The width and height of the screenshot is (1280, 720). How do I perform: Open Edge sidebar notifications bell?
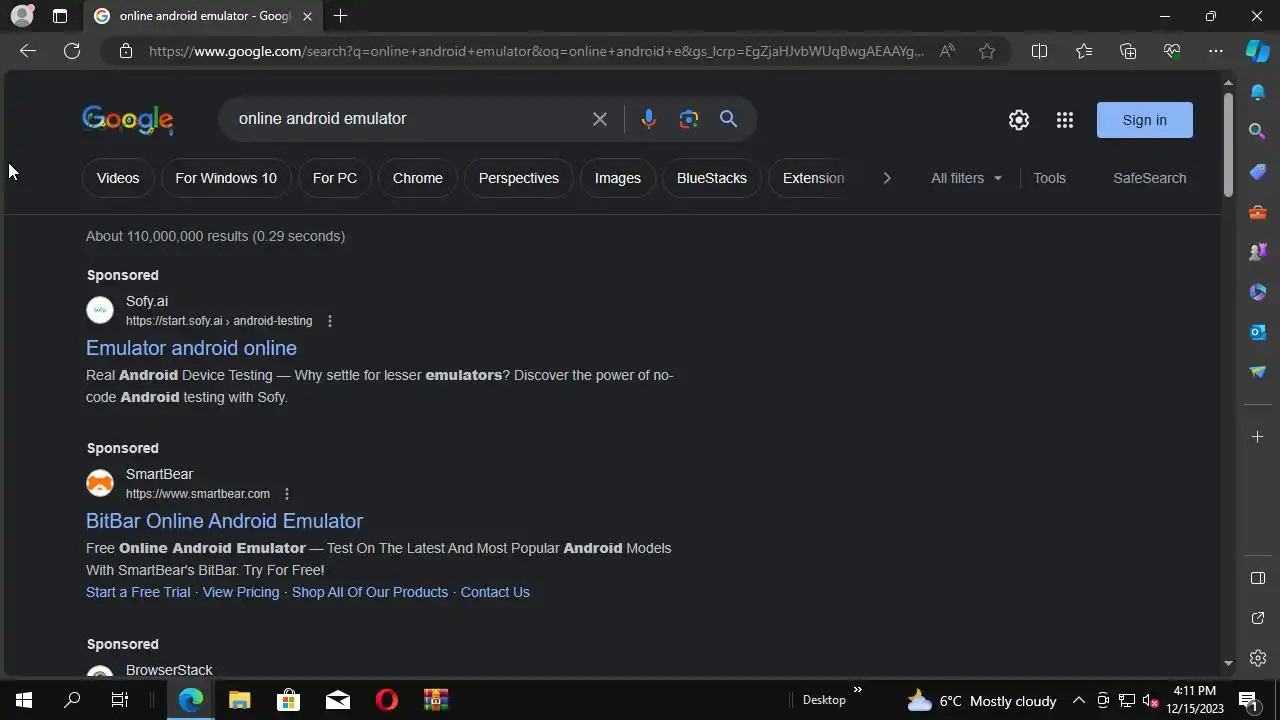pos(1258,92)
